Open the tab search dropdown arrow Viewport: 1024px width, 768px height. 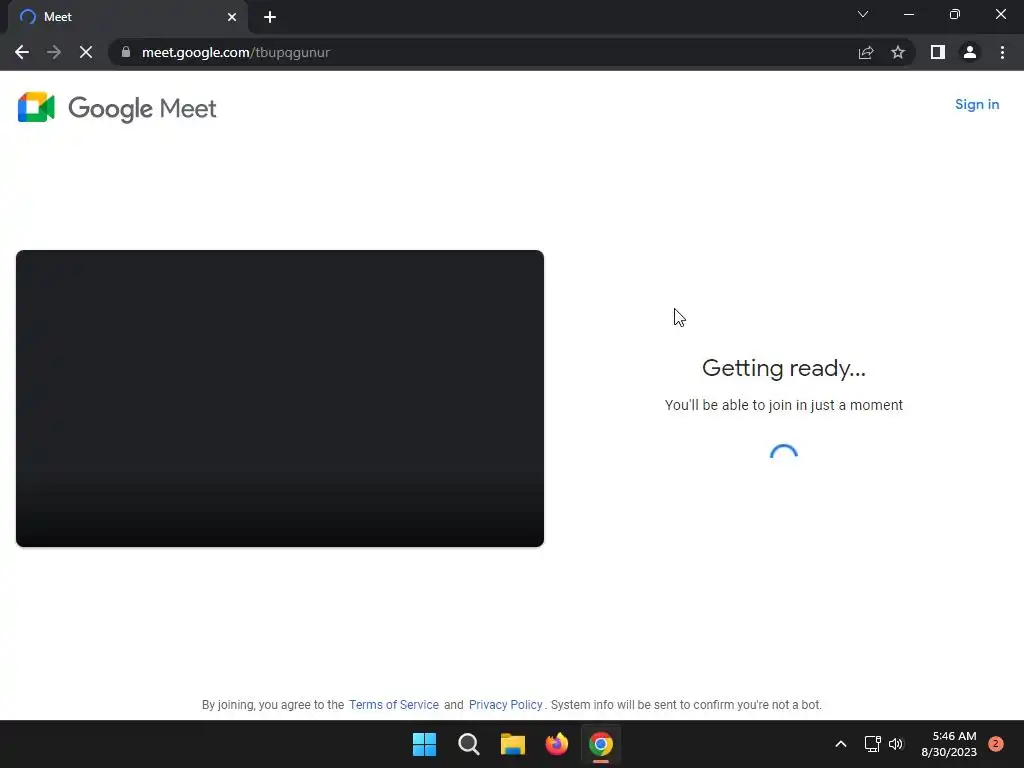coord(863,14)
